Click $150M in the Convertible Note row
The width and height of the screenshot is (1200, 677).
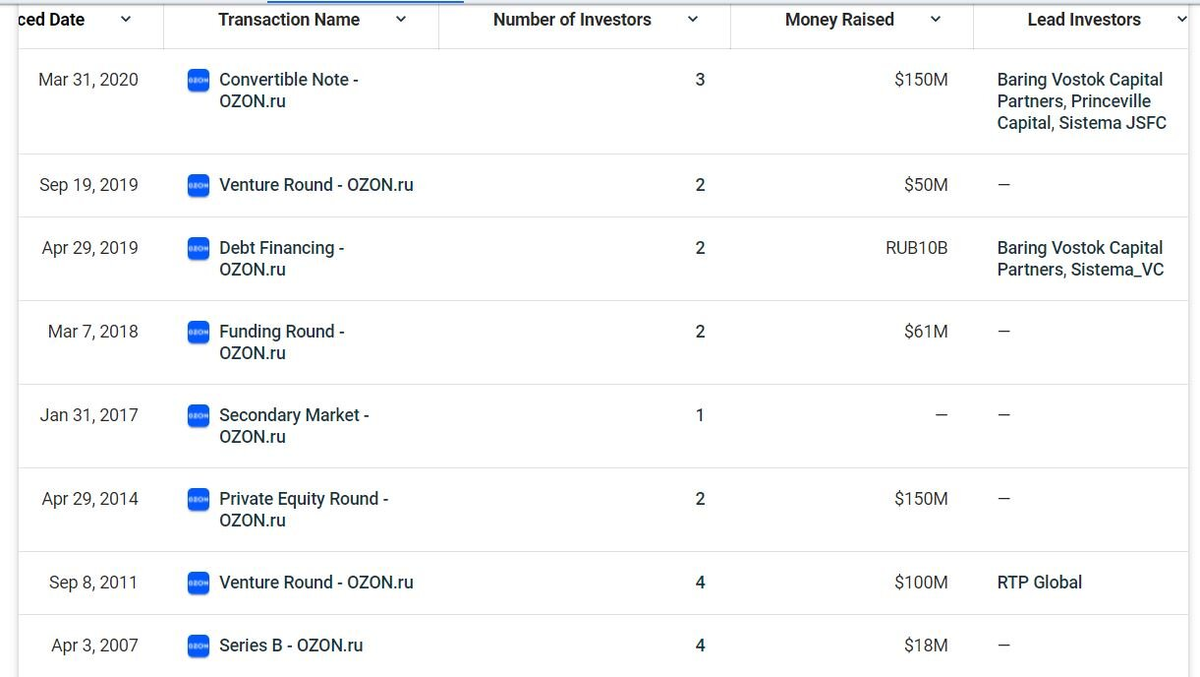922,79
